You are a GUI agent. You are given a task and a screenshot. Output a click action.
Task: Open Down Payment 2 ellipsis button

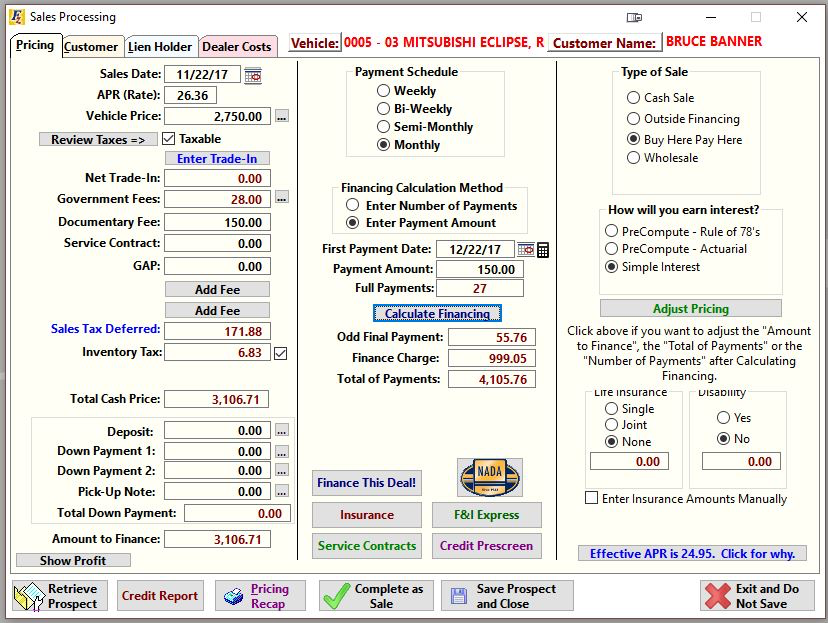coord(282,470)
